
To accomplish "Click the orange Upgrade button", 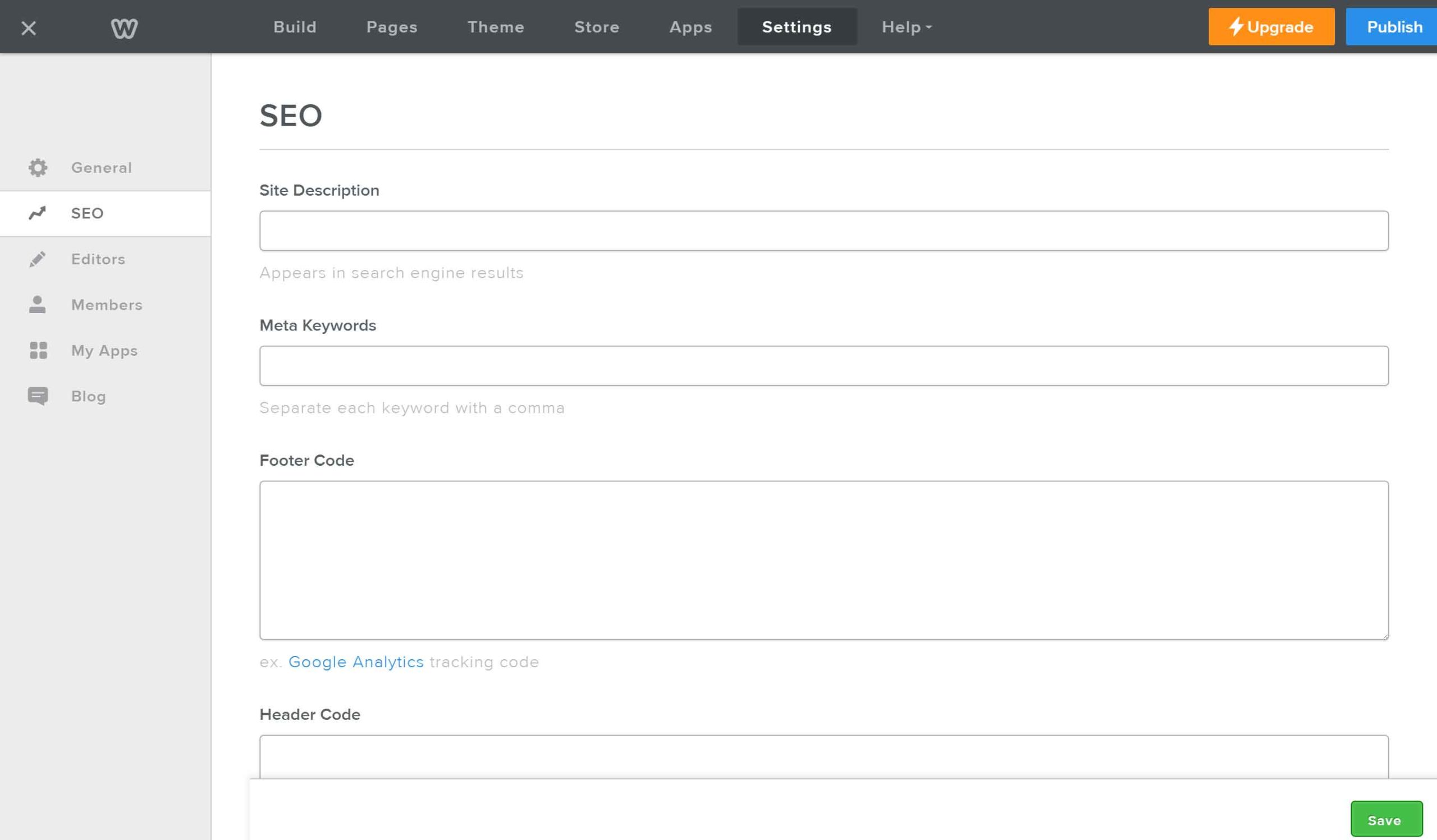I will (x=1271, y=27).
